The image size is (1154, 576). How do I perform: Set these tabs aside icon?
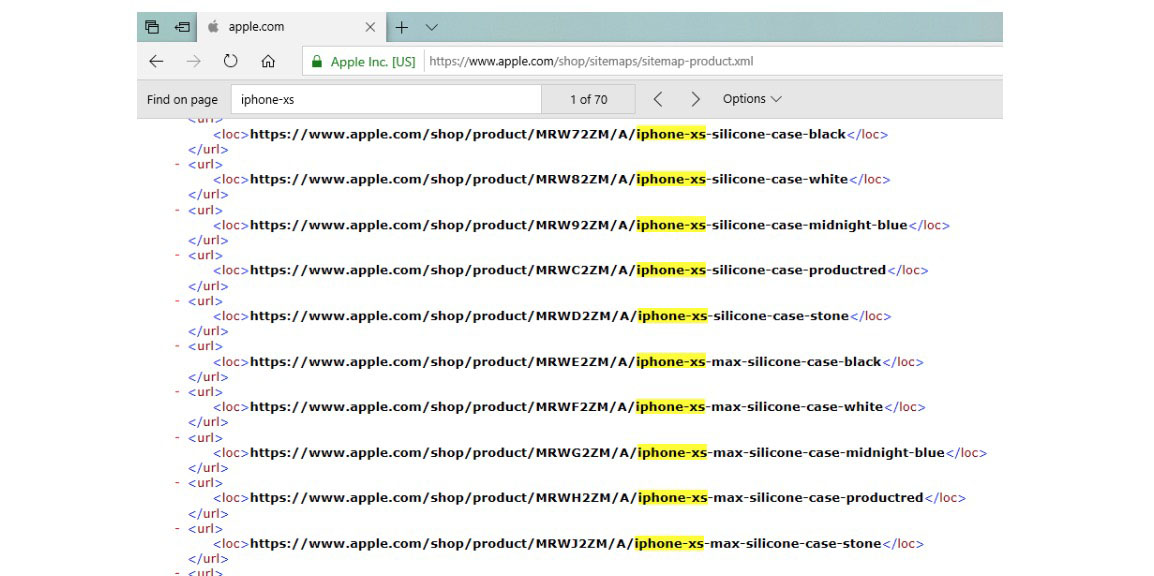(x=182, y=27)
